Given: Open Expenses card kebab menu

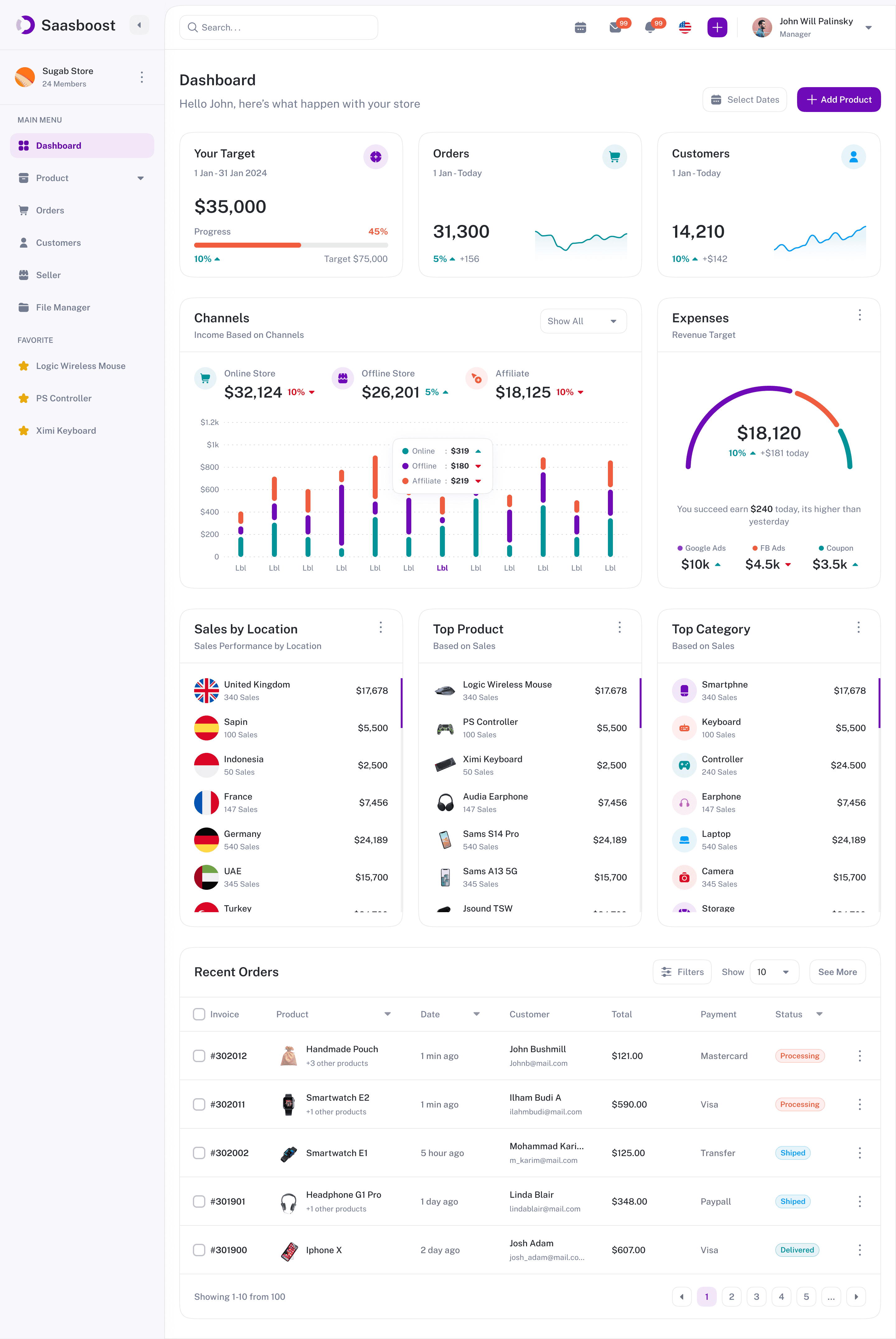Looking at the screenshot, I should (859, 315).
